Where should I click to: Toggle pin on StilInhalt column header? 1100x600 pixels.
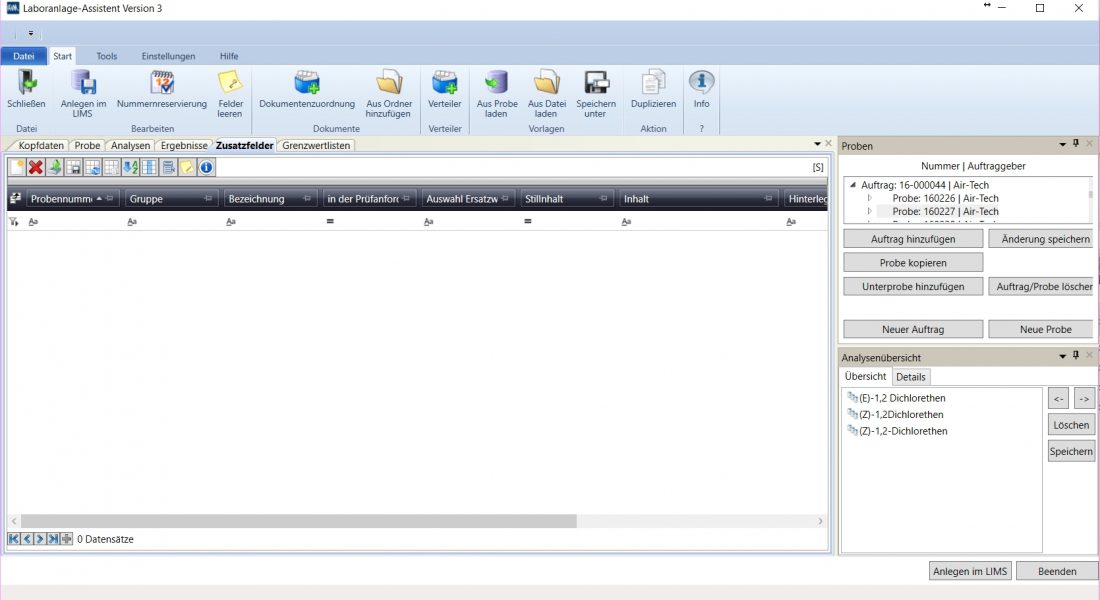coord(603,199)
